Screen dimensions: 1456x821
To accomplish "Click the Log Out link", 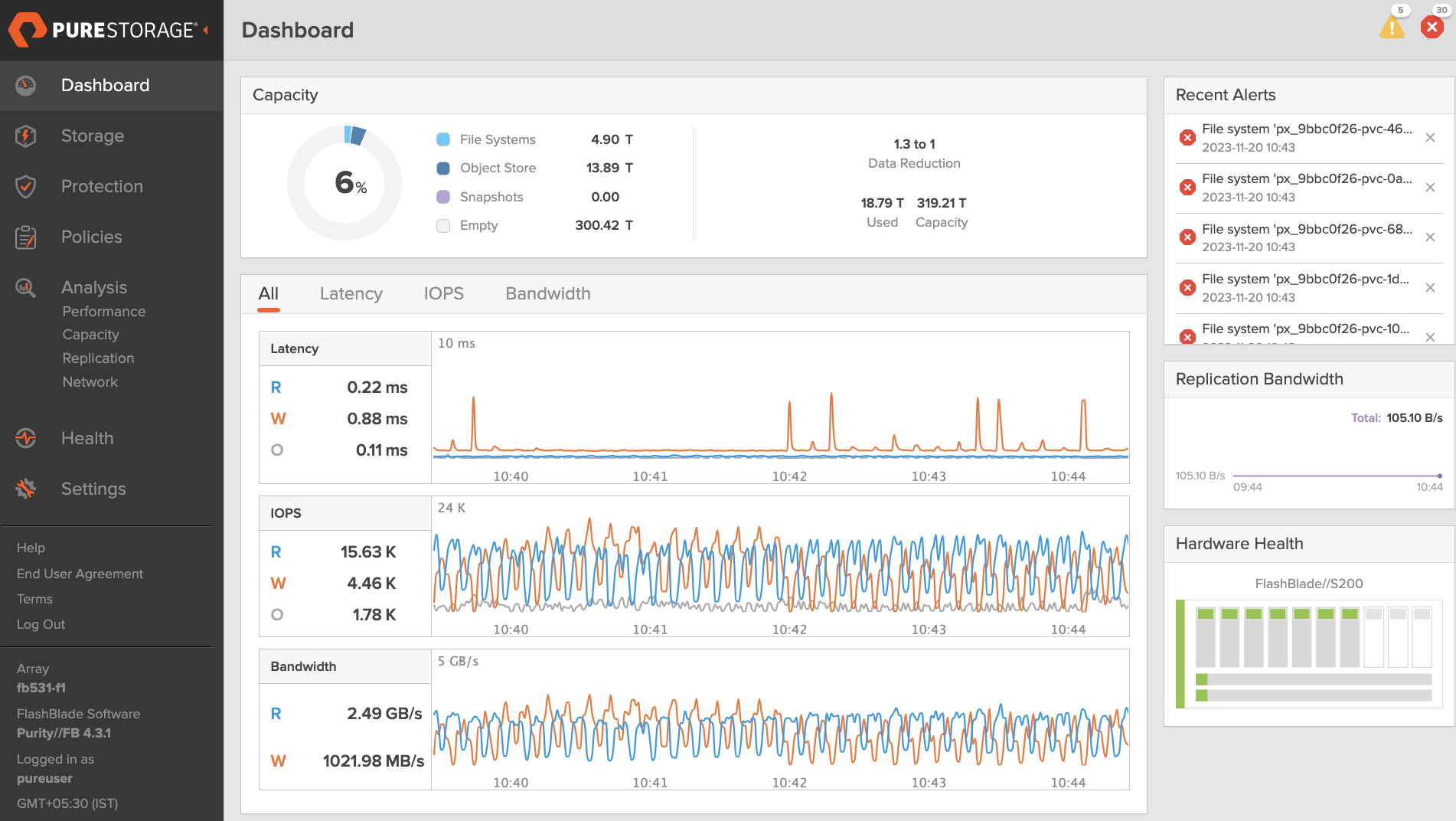I will [41, 624].
